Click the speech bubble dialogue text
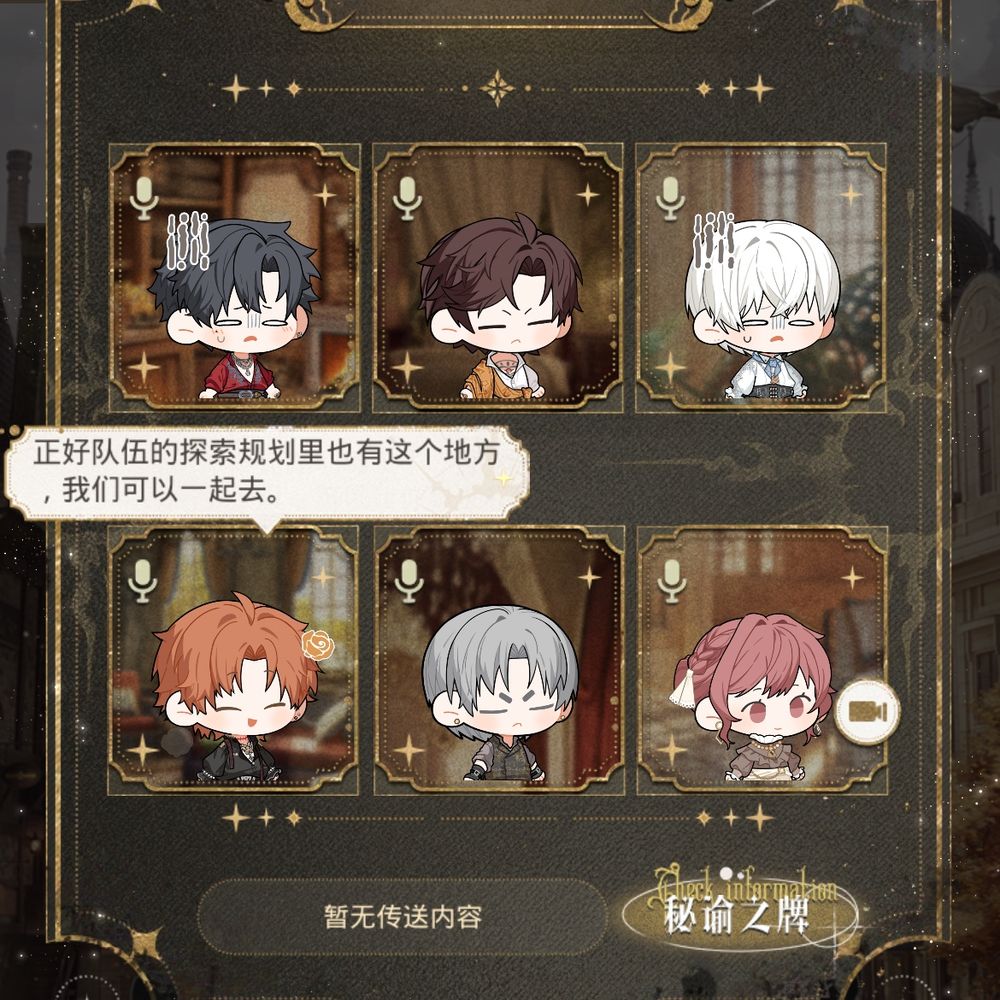Image resolution: width=1000 pixels, height=1000 pixels. pos(267,472)
